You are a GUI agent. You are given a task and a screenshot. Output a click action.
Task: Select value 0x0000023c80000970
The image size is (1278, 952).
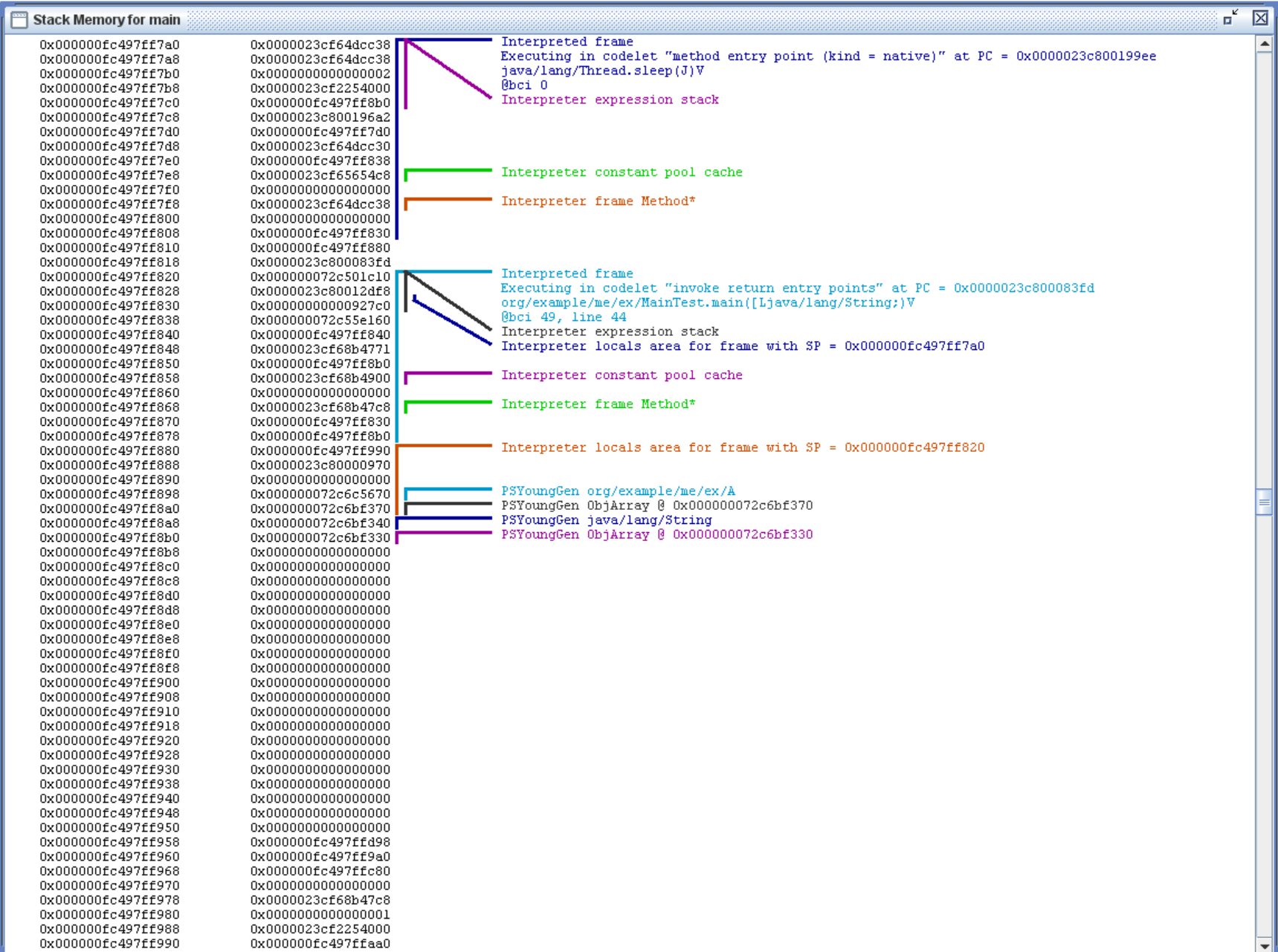tap(320, 465)
